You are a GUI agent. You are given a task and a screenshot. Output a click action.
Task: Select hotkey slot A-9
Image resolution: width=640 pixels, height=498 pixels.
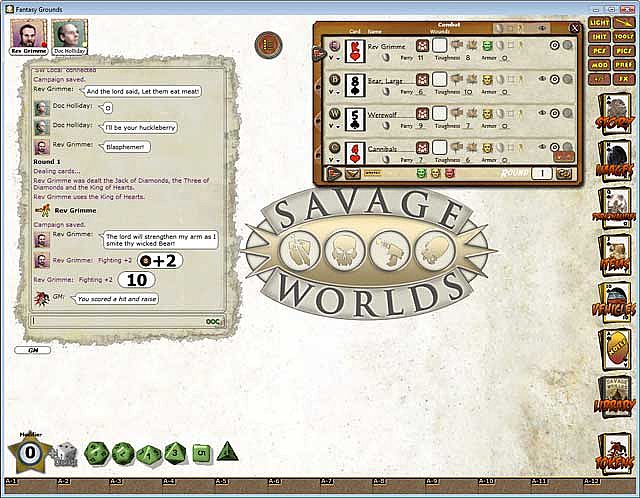point(451,484)
